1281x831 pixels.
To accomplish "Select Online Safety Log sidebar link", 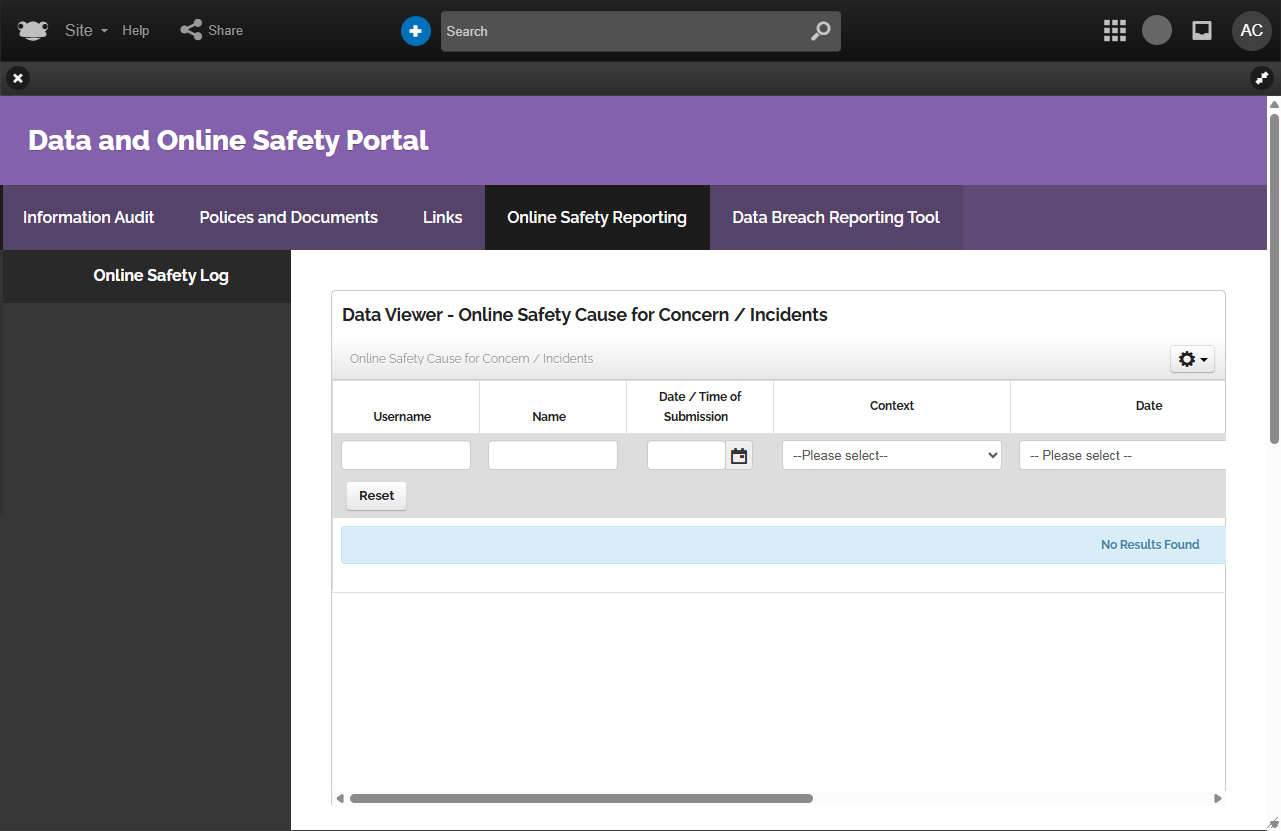I will [161, 276].
